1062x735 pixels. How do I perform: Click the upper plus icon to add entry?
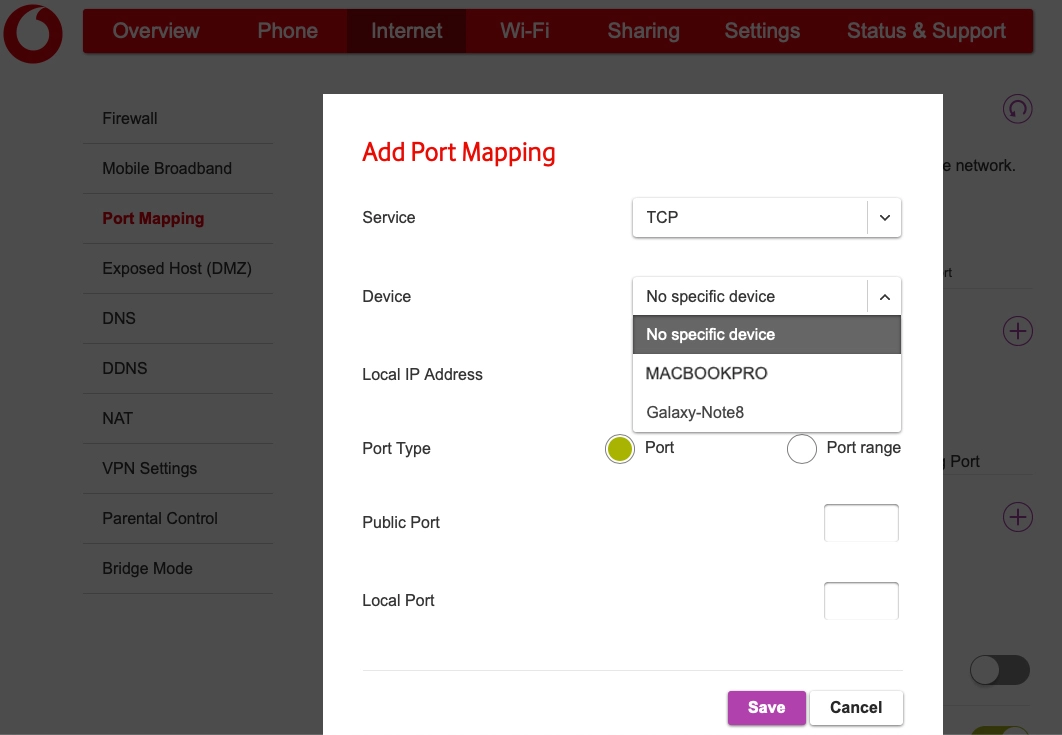coord(1017,330)
